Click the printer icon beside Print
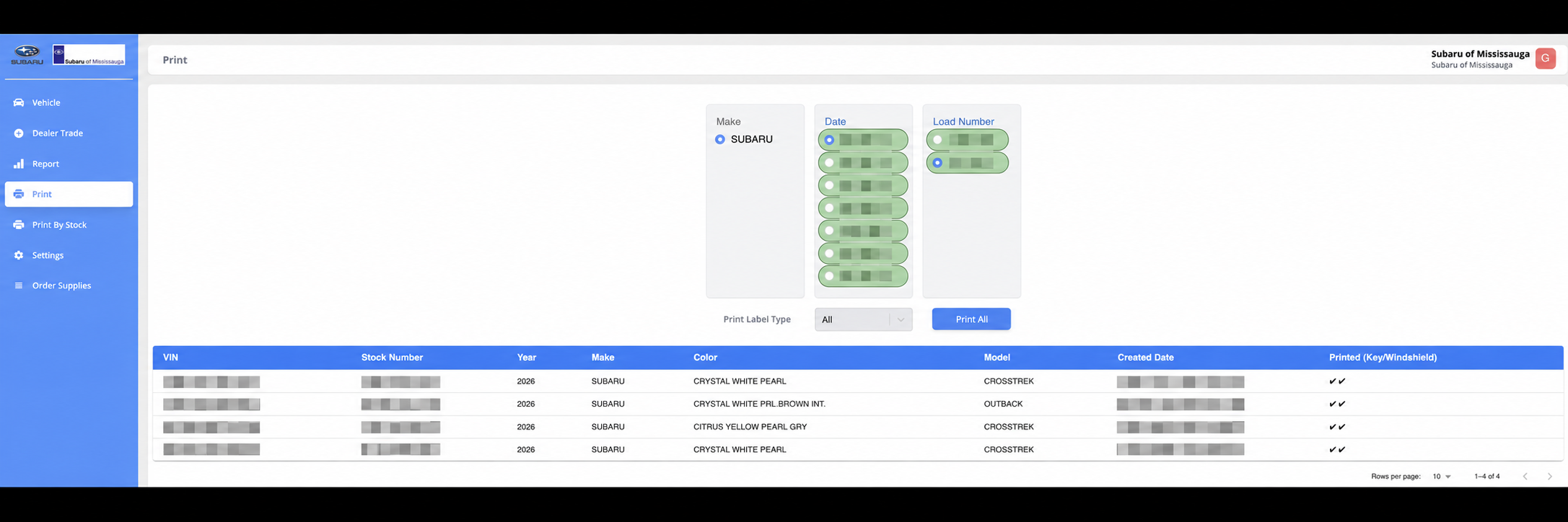 click(19, 194)
